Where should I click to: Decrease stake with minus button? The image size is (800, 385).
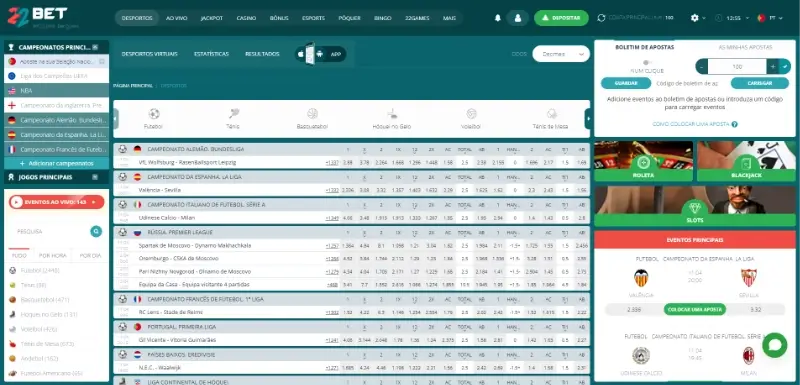tap(702, 66)
